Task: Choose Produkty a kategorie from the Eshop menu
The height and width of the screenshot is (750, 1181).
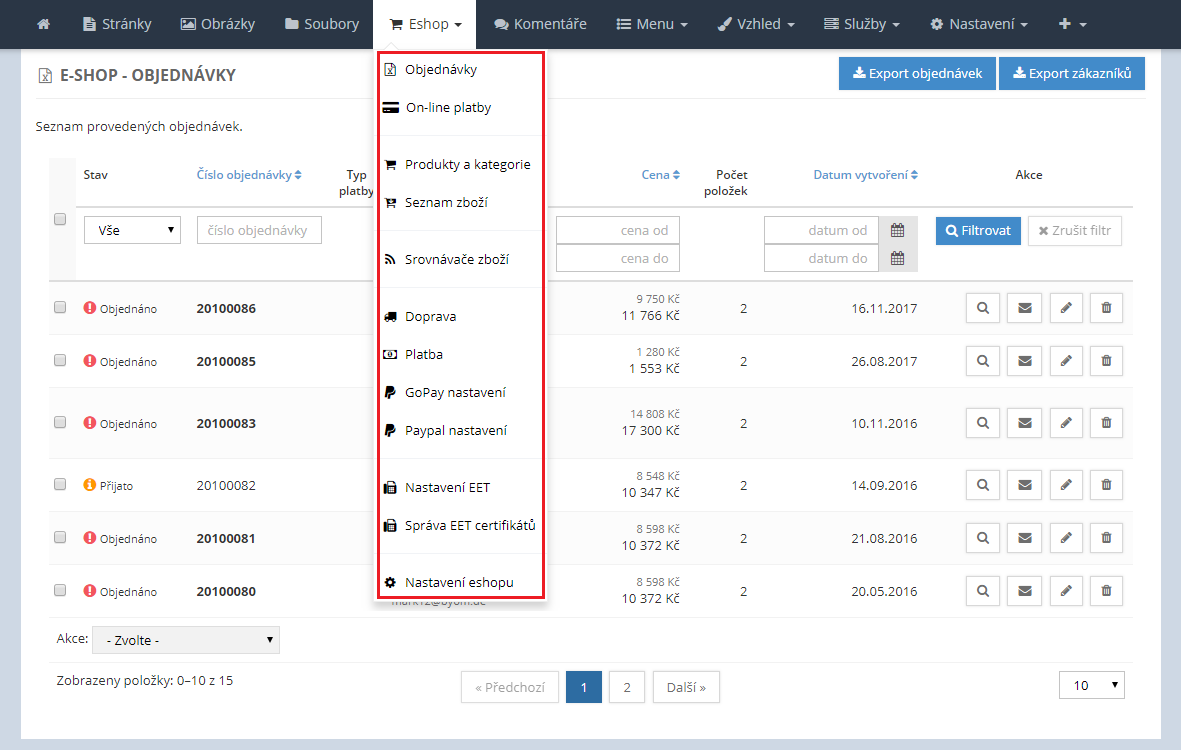Action: click(x=467, y=165)
